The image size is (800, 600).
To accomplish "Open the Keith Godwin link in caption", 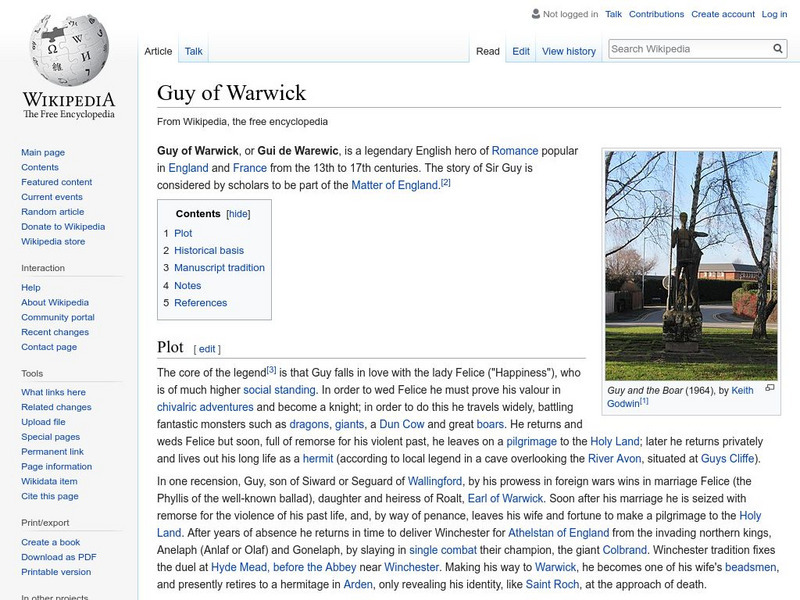I will [680, 397].
